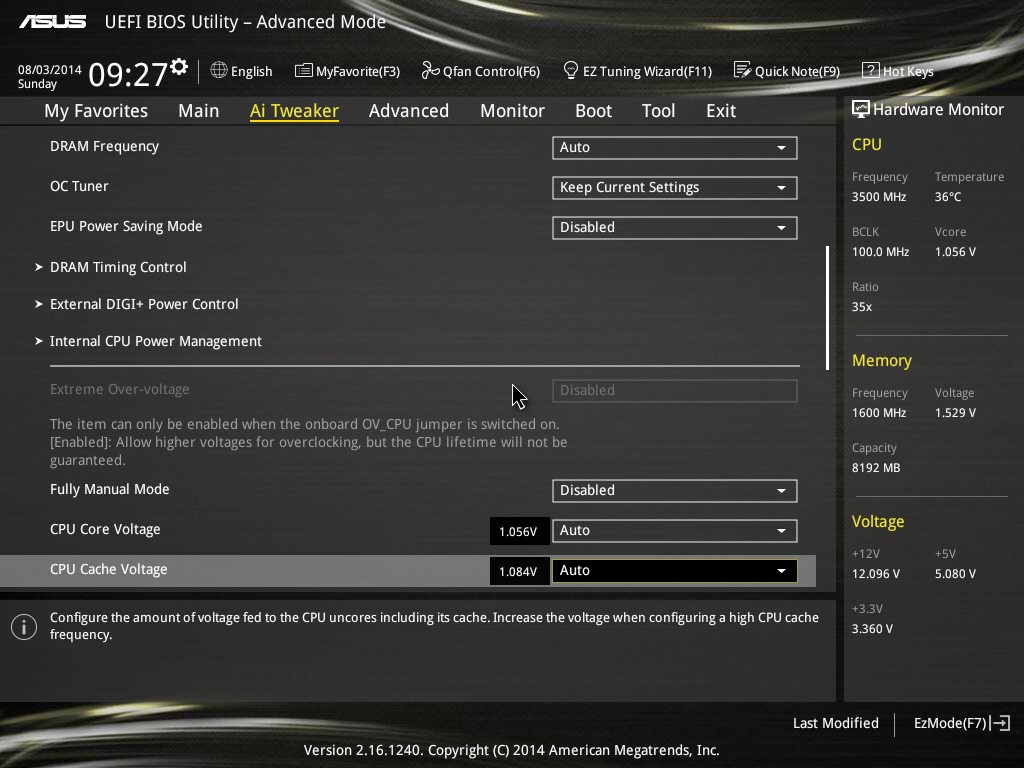Viewport: 1024px width, 768px height.
Task: Click the 8192 MB capacity value
Action: [x=876, y=468]
